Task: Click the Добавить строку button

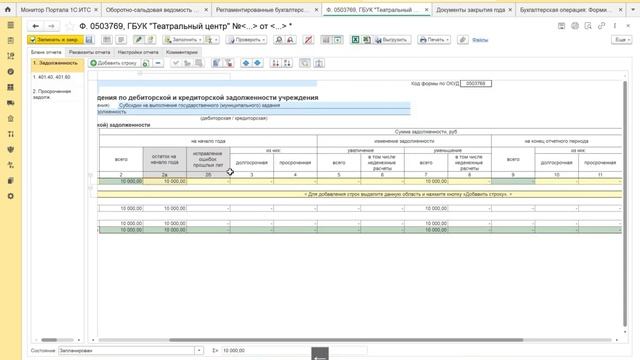Action: coord(113,63)
